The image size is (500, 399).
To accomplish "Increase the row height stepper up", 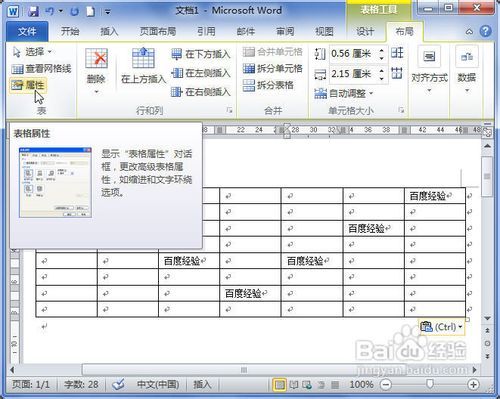I will [382, 50].
